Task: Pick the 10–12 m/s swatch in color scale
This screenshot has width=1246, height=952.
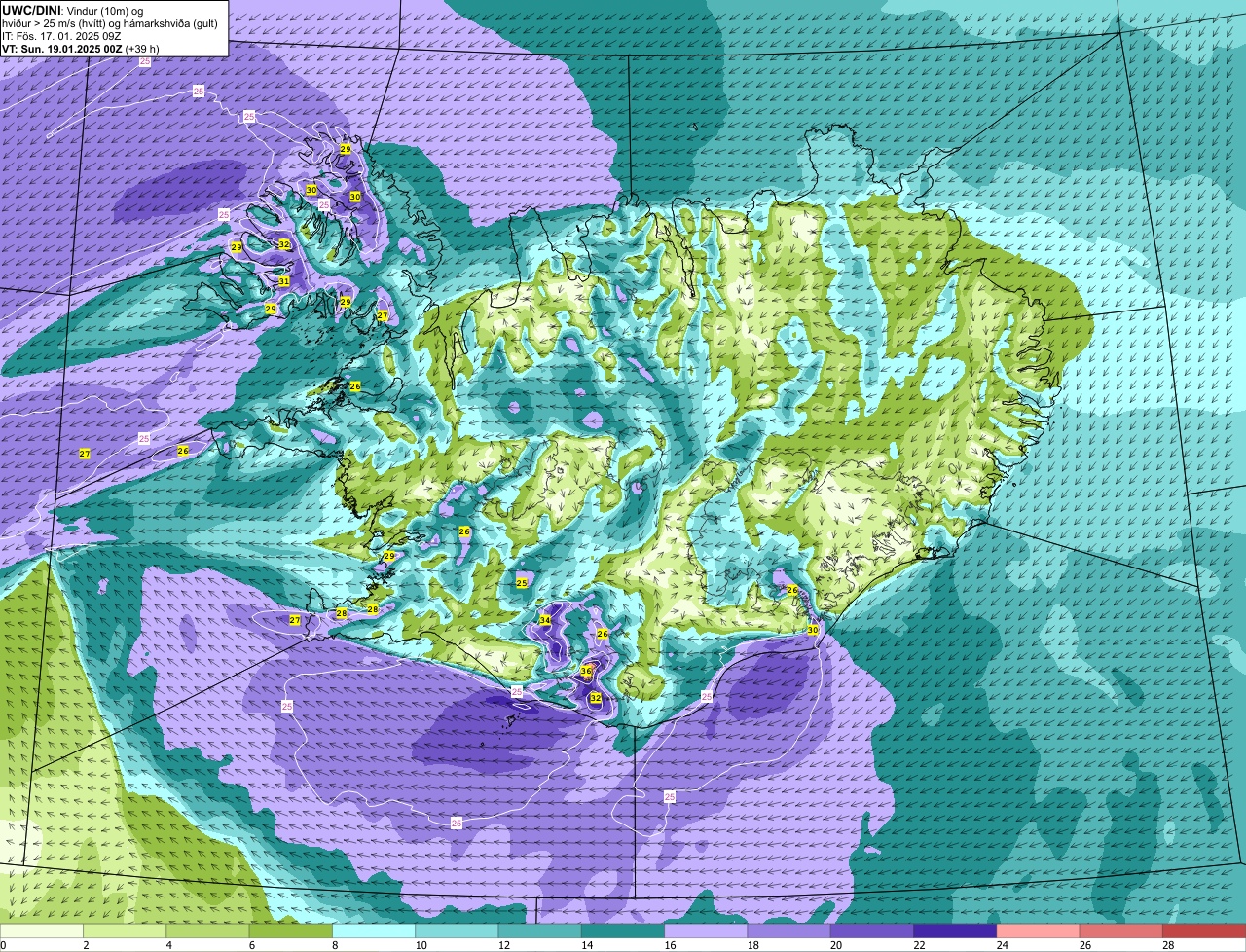Action: 457,931
